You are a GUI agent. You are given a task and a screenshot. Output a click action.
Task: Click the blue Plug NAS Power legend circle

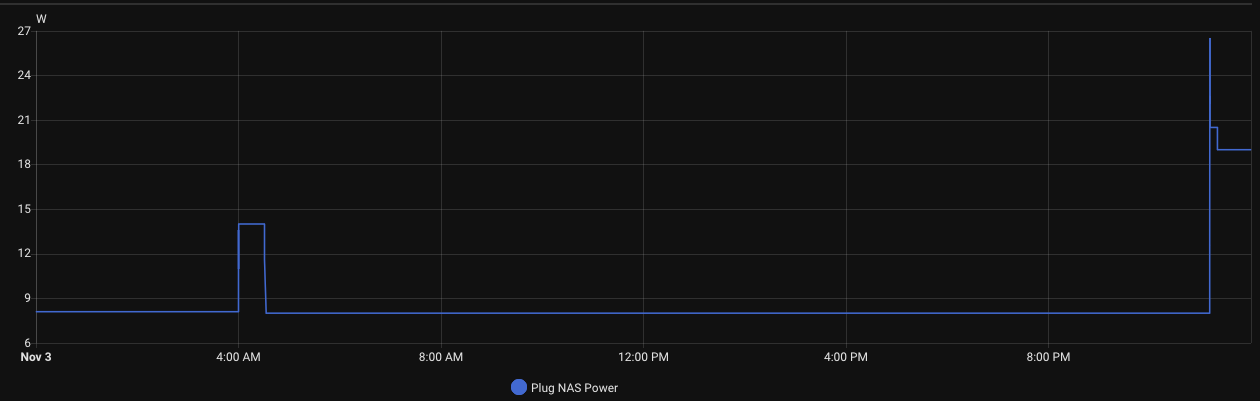click(518, 388)
